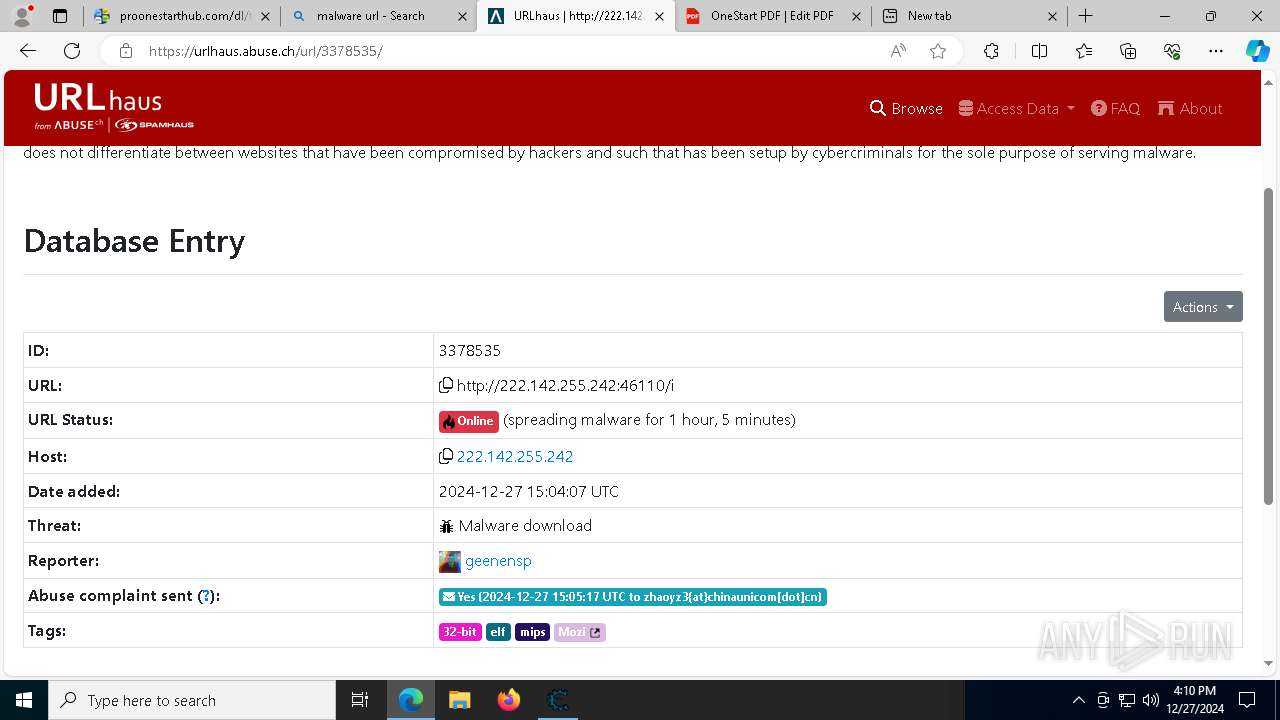
Task: Click the scrollbar down arrow
Action: click(x=1270, y=663)
